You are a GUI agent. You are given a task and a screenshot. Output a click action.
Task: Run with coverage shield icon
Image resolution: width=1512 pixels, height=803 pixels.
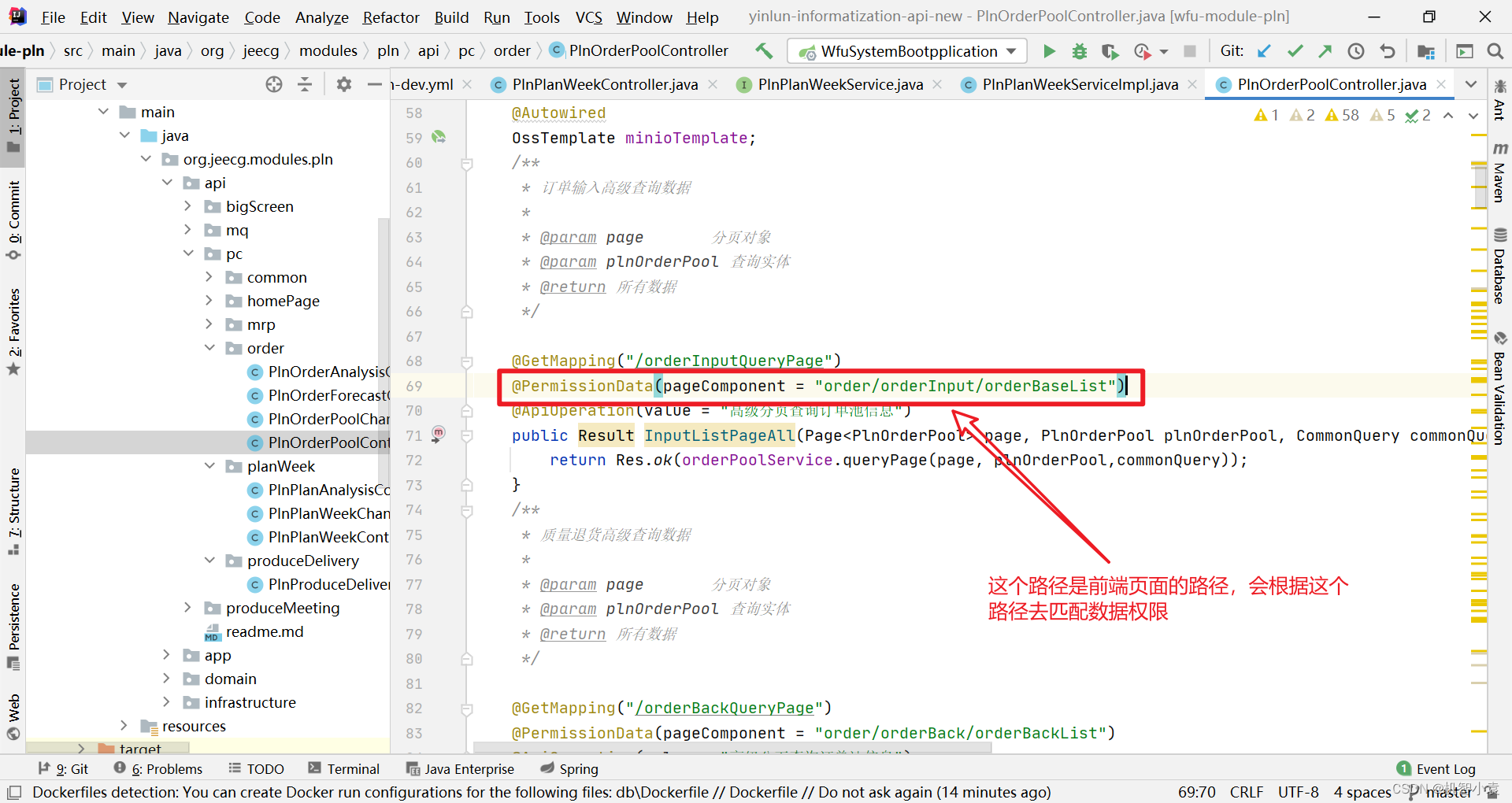tap(1110, 51)
